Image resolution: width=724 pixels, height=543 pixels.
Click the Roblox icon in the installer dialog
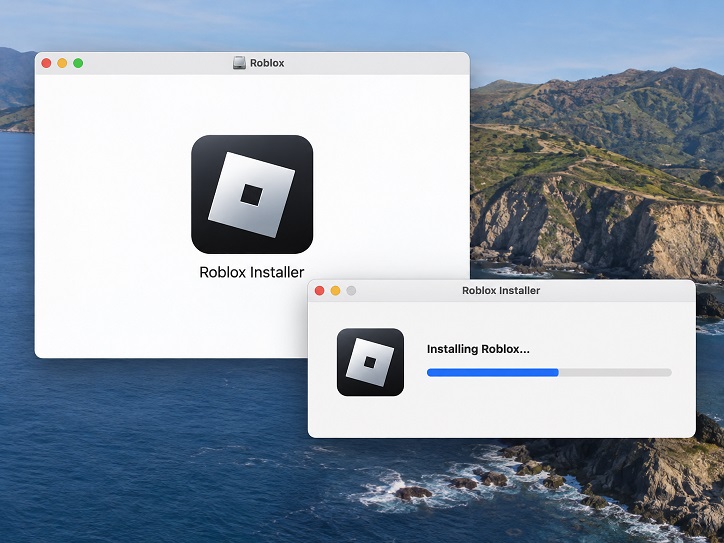click(x=370, y=362)
